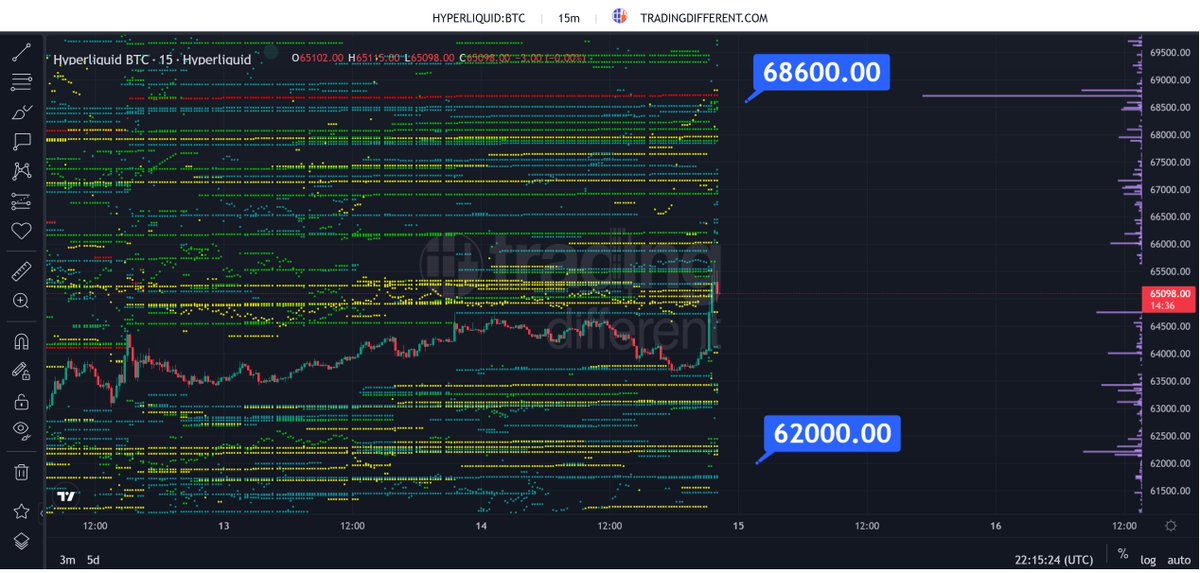Open the Object Tree layers icon

(21, 540)
